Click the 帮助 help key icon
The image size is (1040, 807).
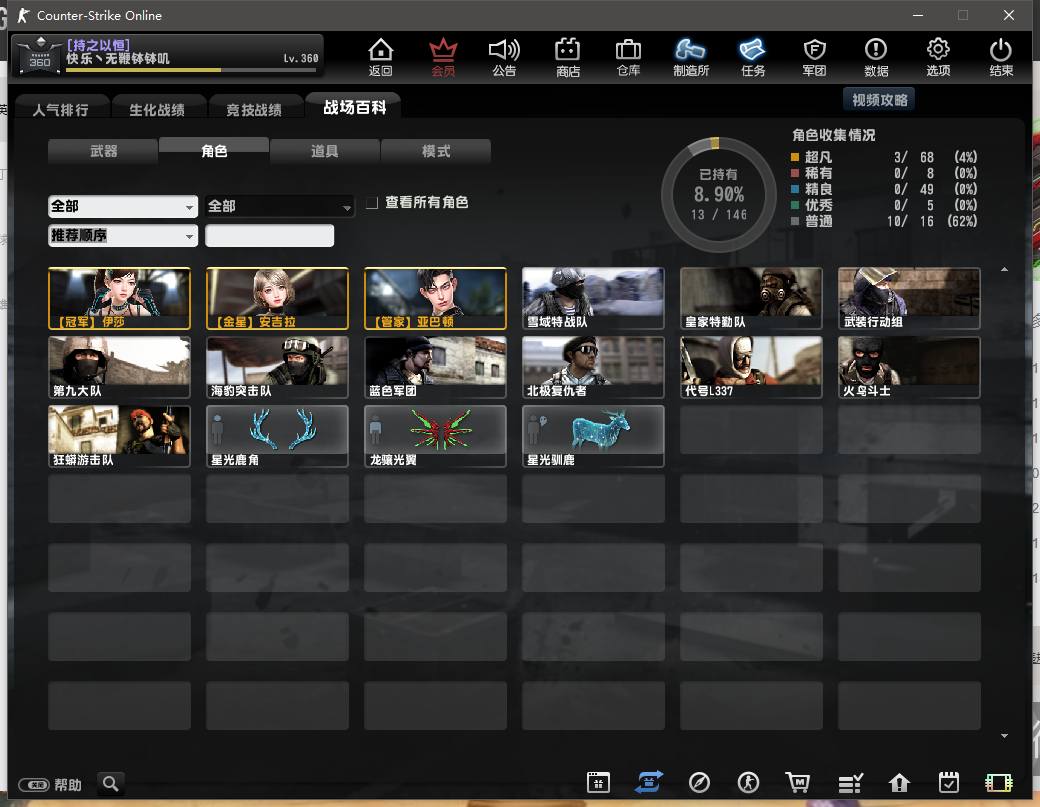pos(34,785)
